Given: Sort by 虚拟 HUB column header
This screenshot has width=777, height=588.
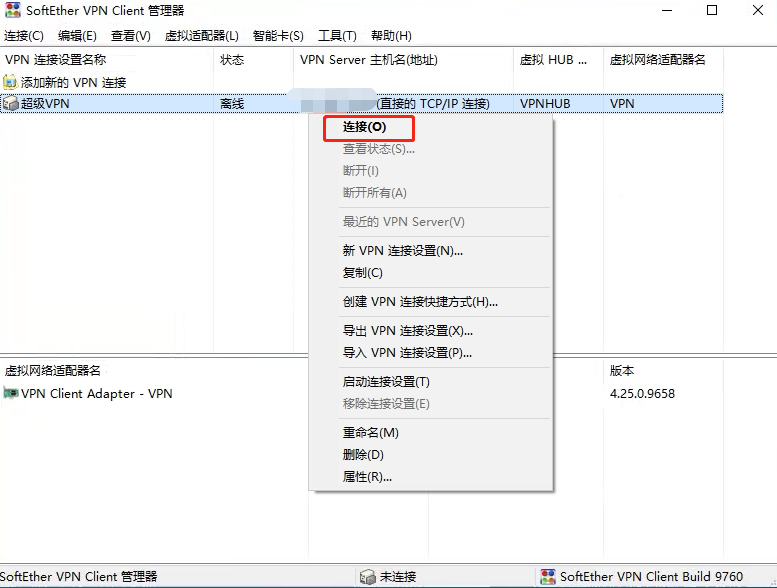Looking at the screenshot, I should [x=558, y=60].
